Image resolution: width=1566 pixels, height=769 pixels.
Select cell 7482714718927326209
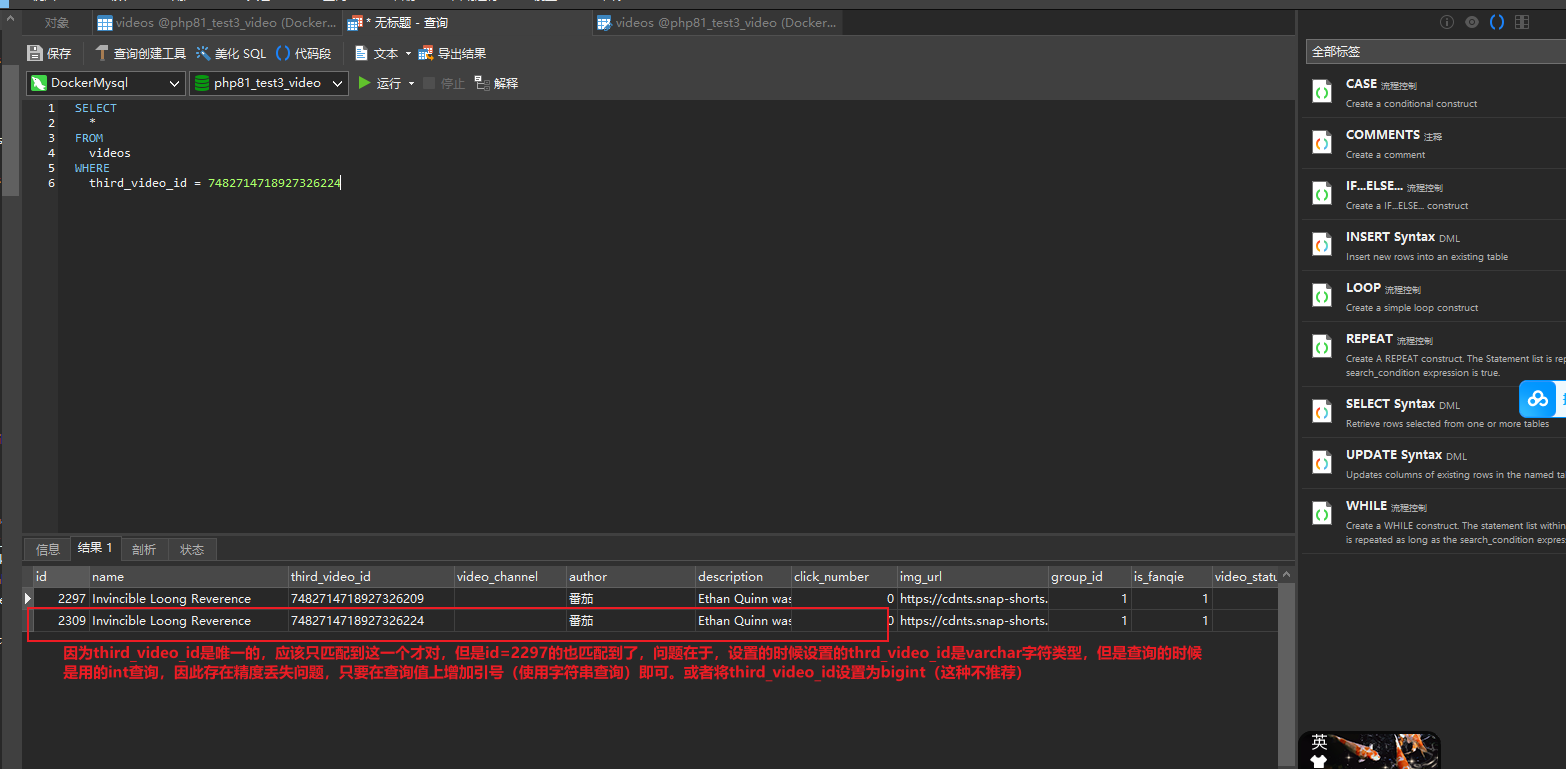pyautogui.click(x=370, y=598)
